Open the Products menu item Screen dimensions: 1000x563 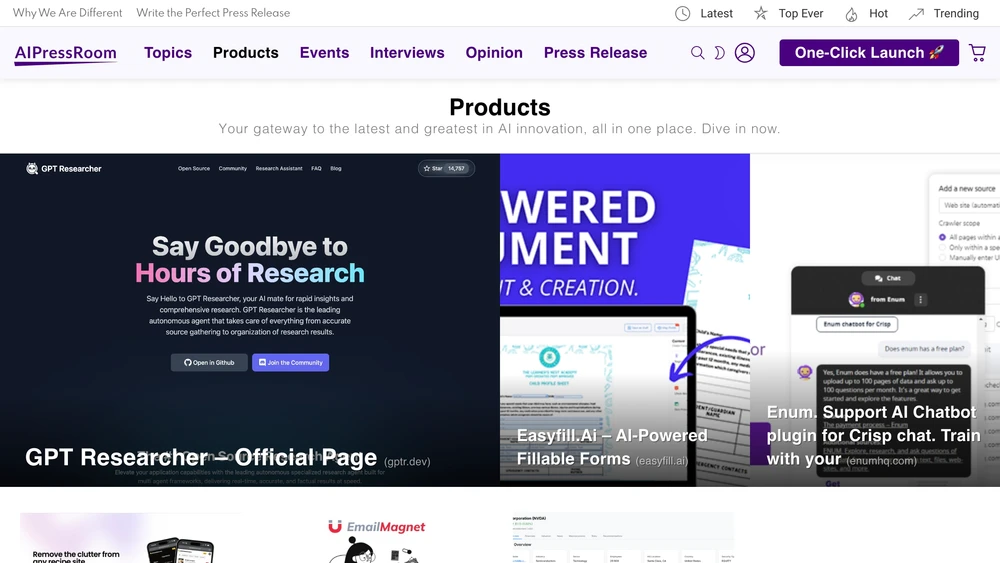click(x=246, y=53)
